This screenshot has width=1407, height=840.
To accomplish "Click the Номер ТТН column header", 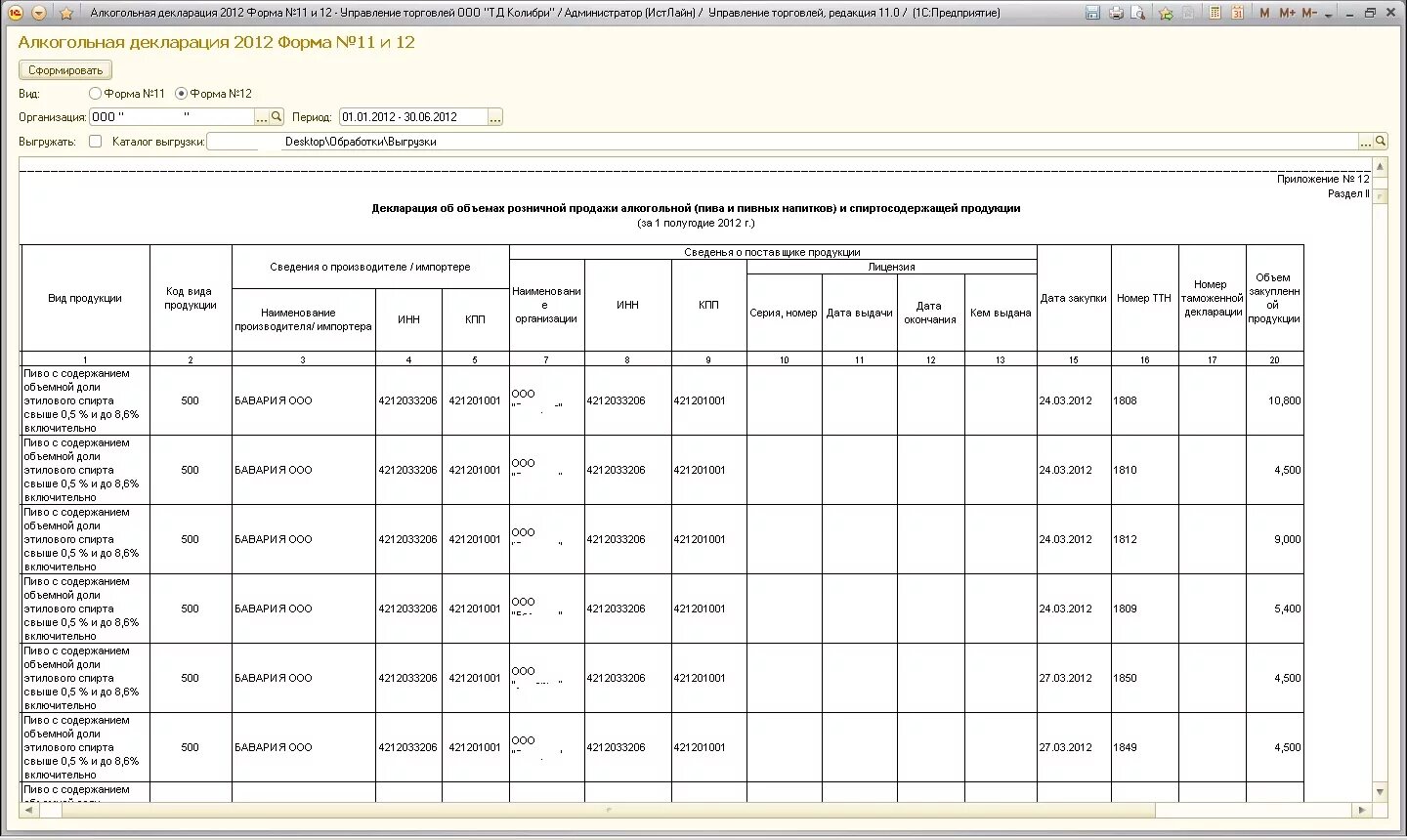I will 1144,298.
